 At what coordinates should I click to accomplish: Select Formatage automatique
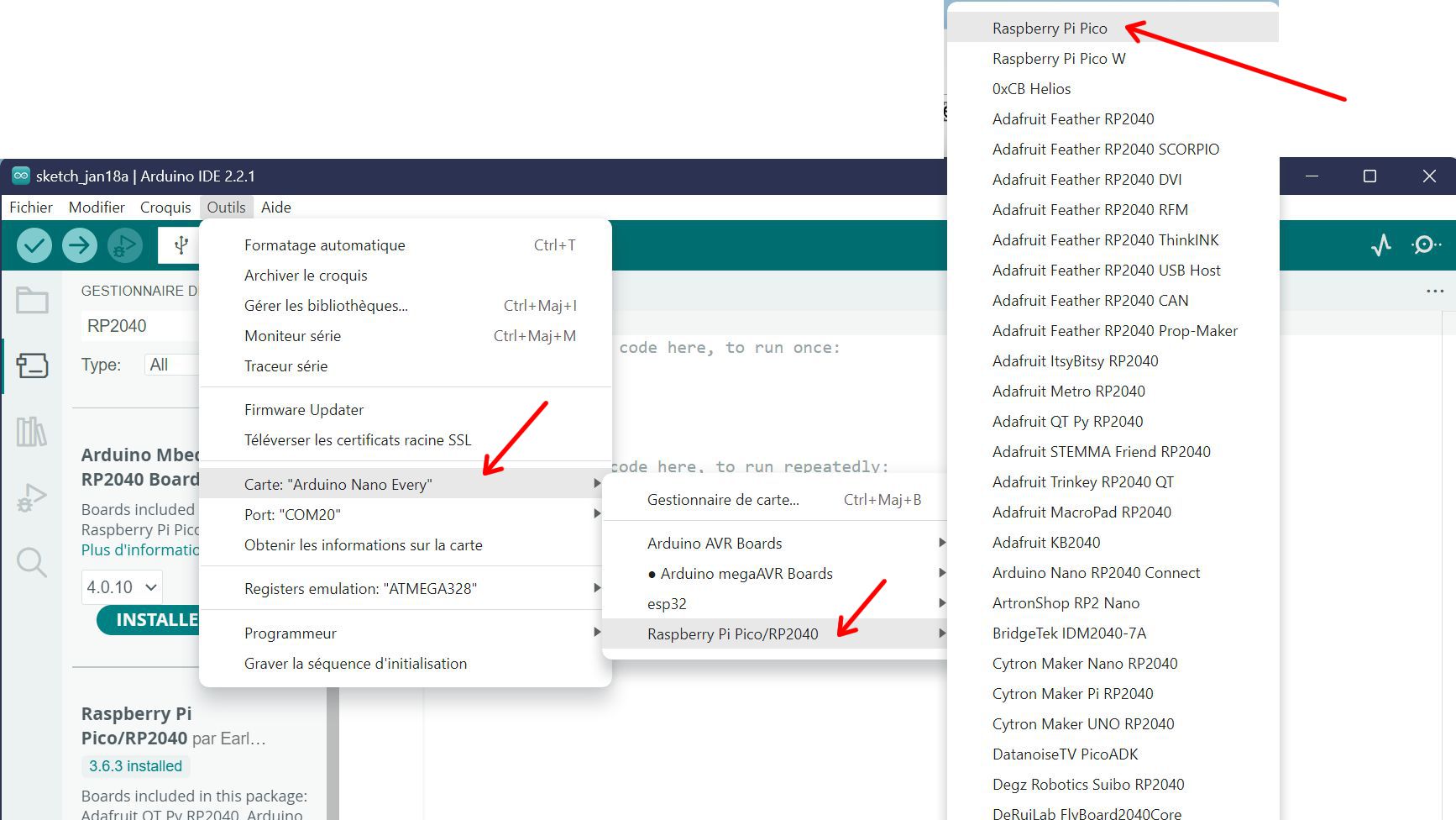click(406, 245)
